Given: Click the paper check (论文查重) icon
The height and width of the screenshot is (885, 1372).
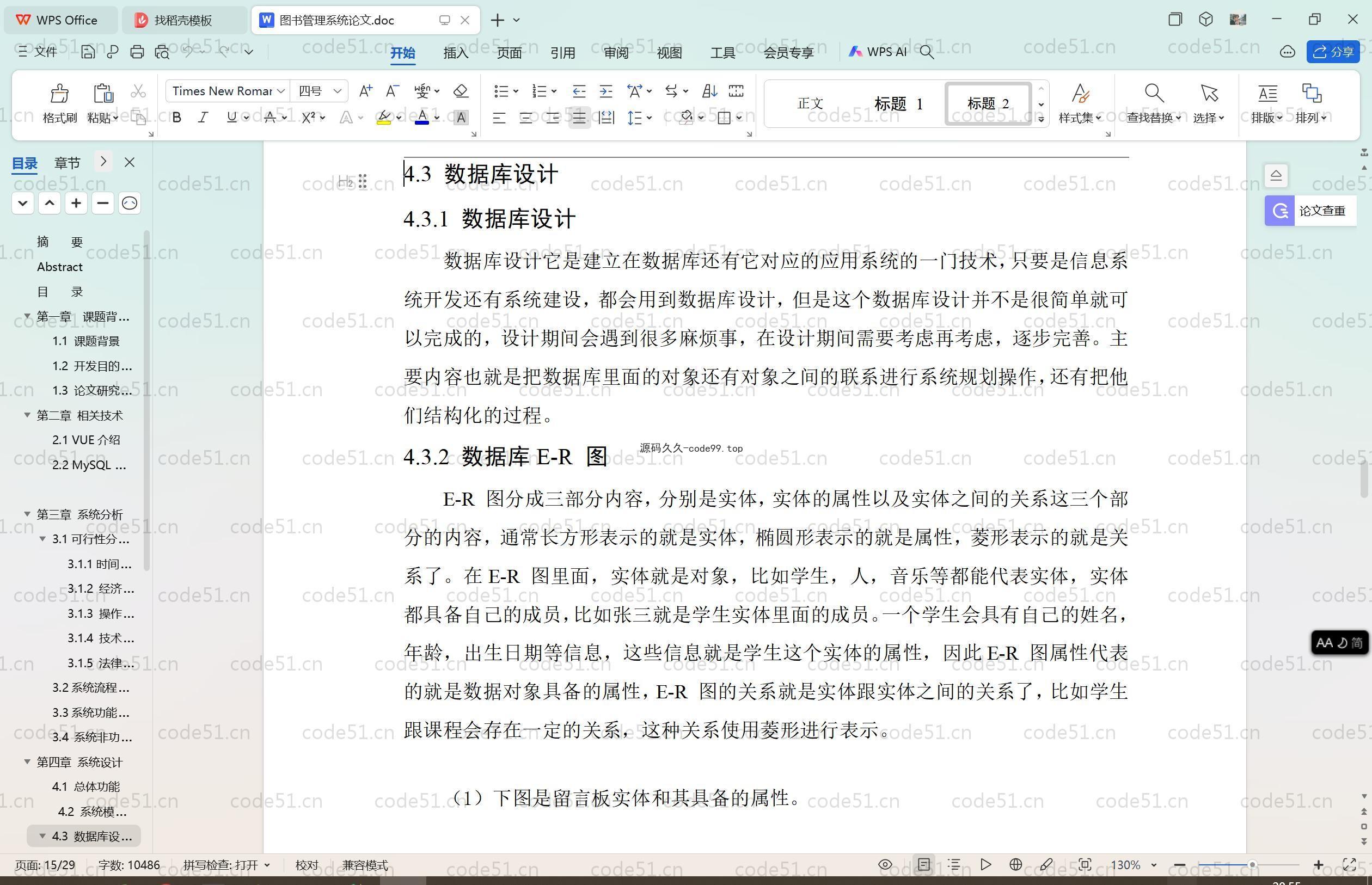Looking at the screenshot, I should pos(1279,211).
